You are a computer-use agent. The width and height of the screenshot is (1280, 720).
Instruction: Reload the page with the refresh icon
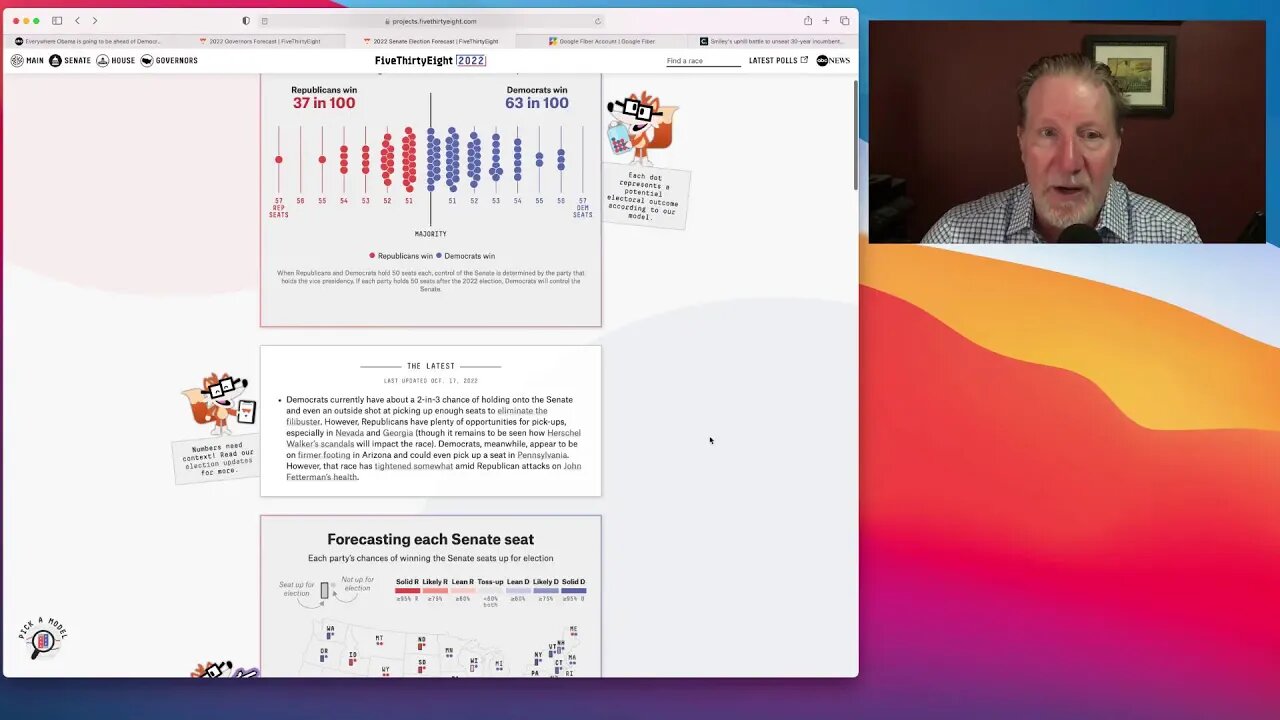click(x=598, y=21)
